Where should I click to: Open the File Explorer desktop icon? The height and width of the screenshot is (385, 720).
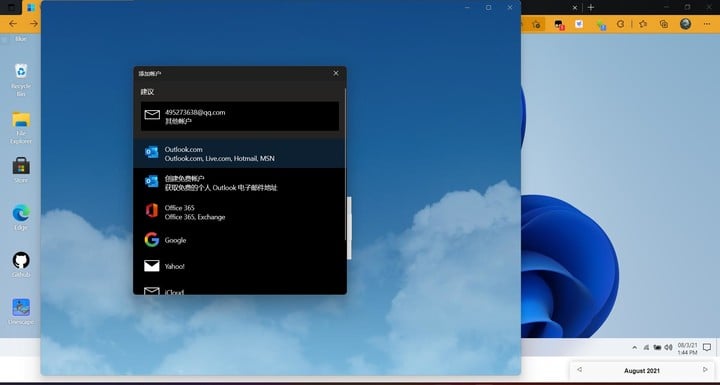21,127
